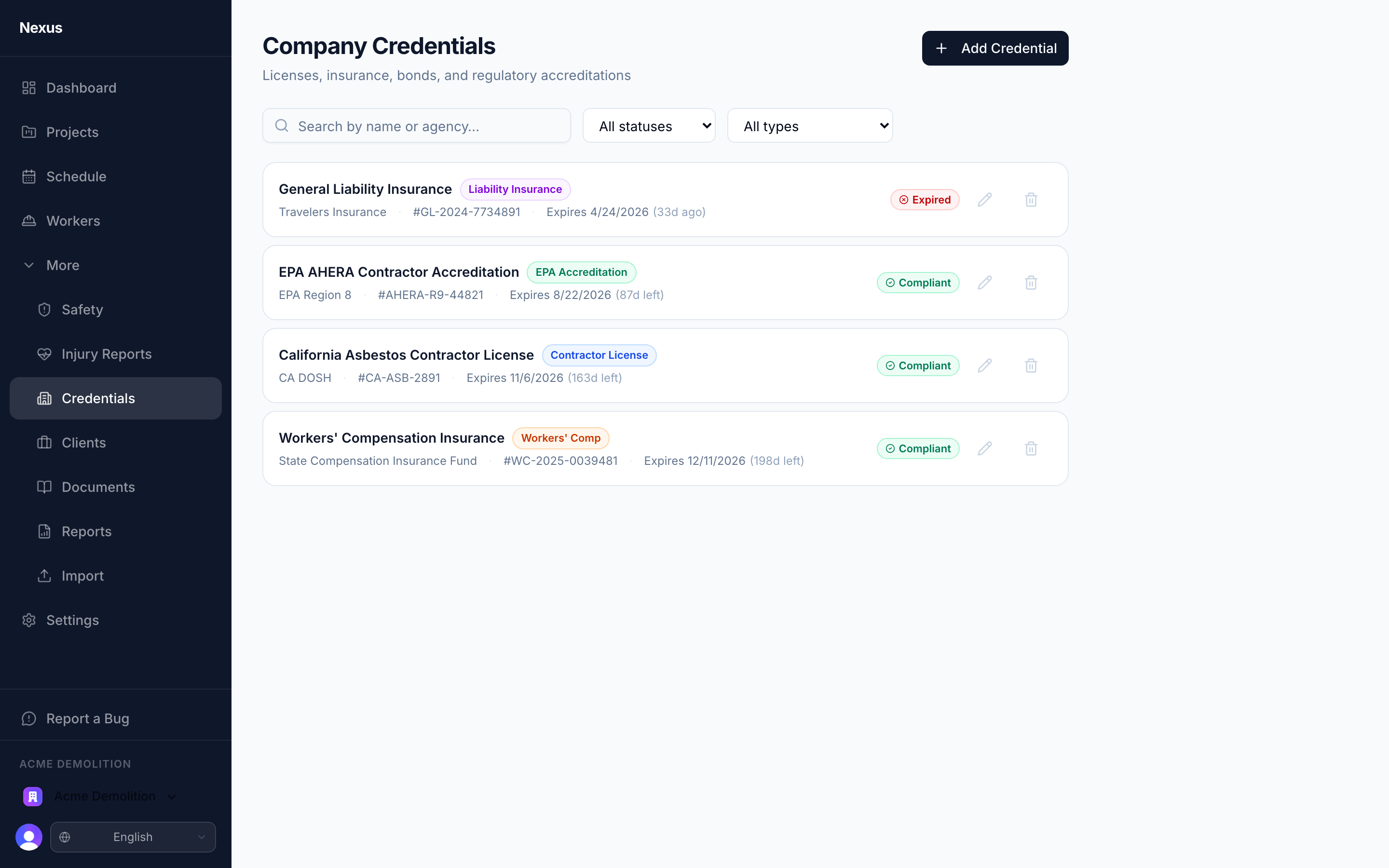Click the EPA Accreditation type tag
This screenshot has height=868, width=1389.
pyautogui.click(x=581, y=272)
